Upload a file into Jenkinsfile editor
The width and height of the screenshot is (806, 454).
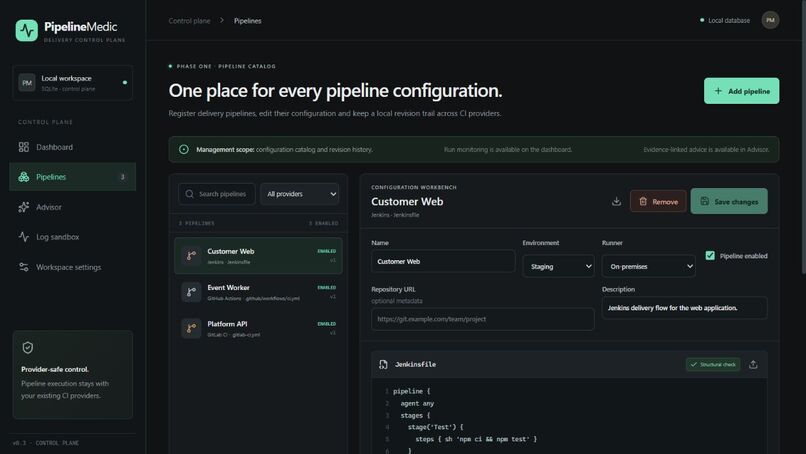pyautogui.click(x=753, y=365)
